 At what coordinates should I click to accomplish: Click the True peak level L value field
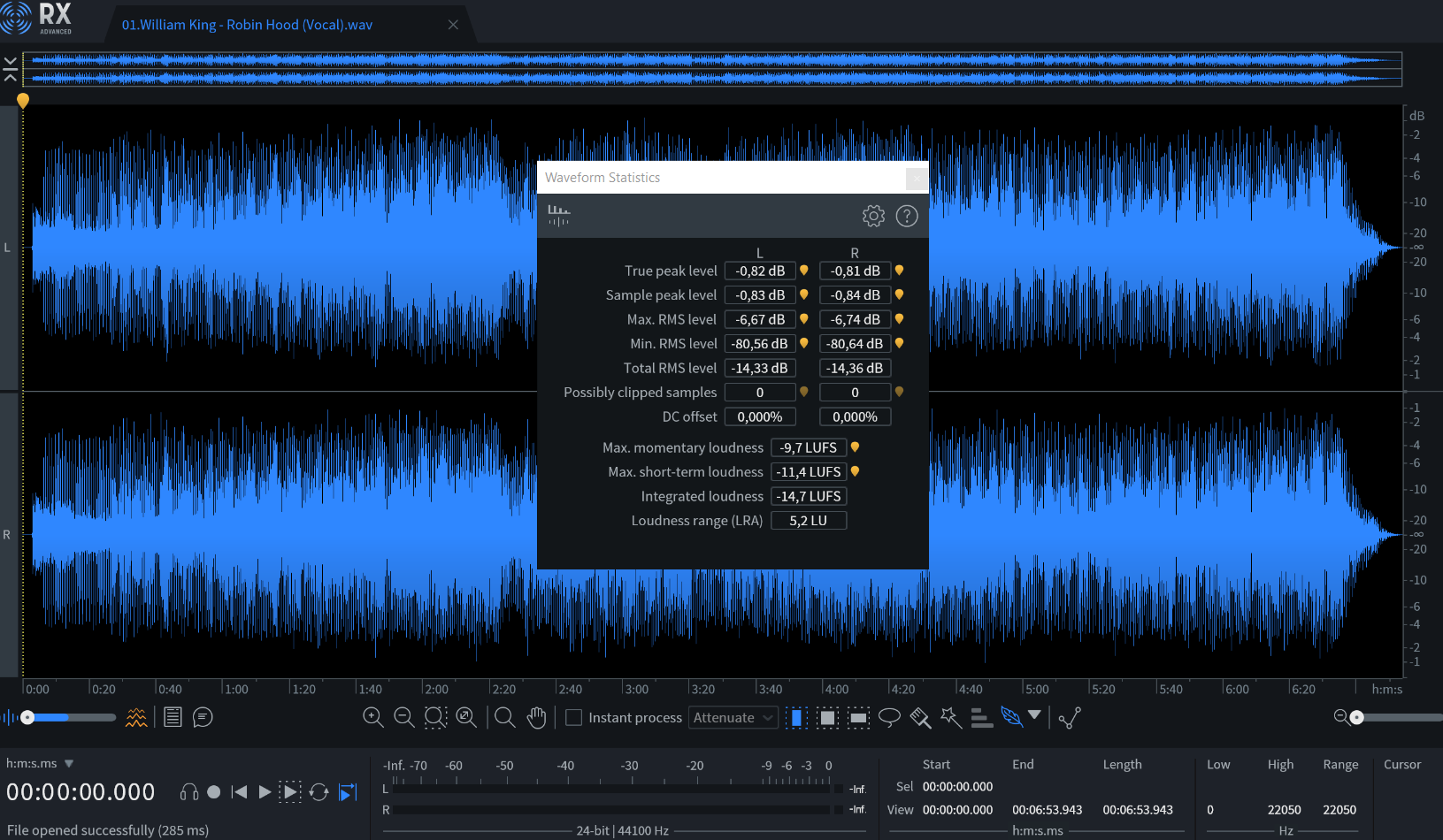[760, 271]
